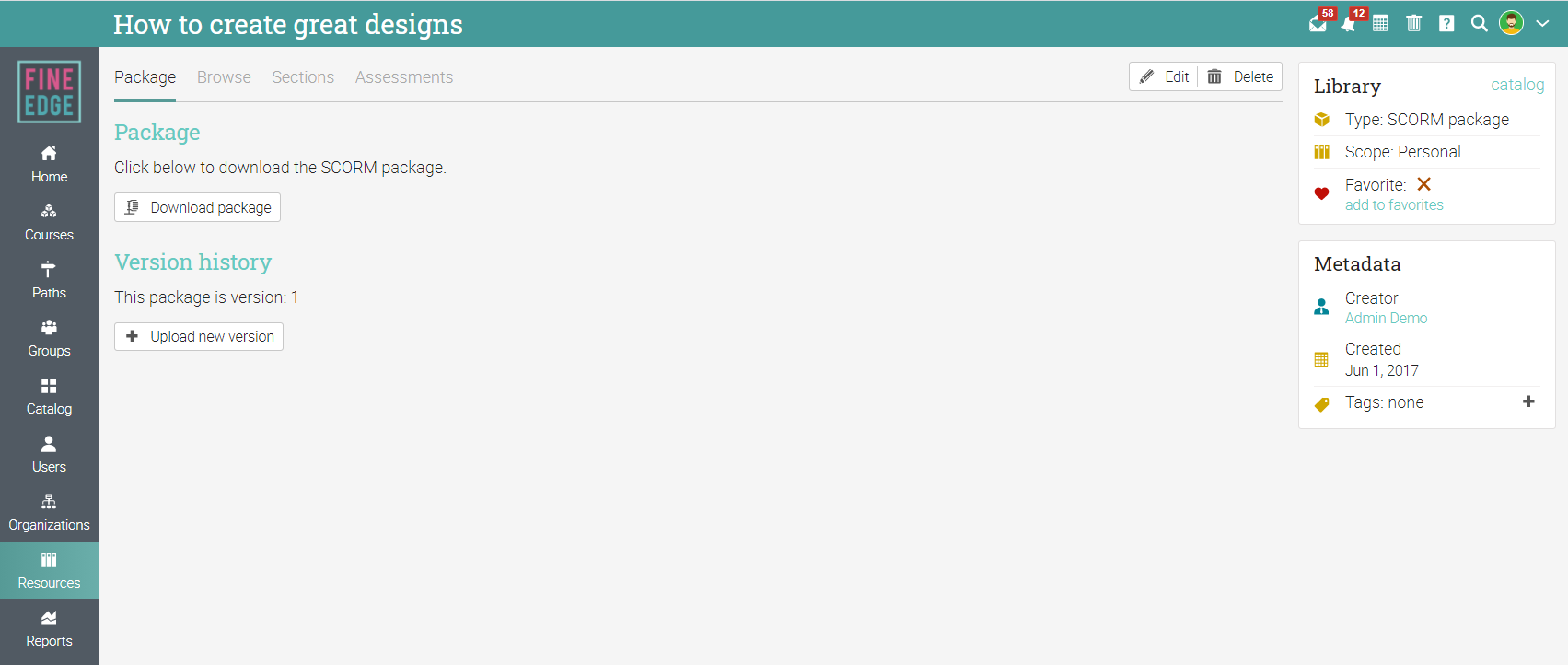Screen dimensions: 1568x665
Task: Go to Home in sidebar
Action: (x=49, y=164)
